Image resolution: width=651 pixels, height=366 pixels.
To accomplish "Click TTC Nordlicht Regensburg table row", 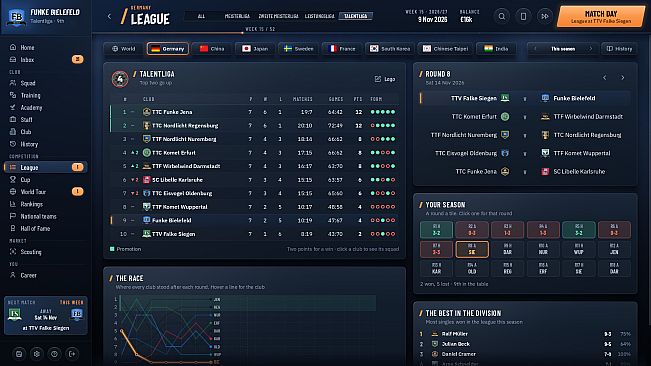I will coord(255,125).
